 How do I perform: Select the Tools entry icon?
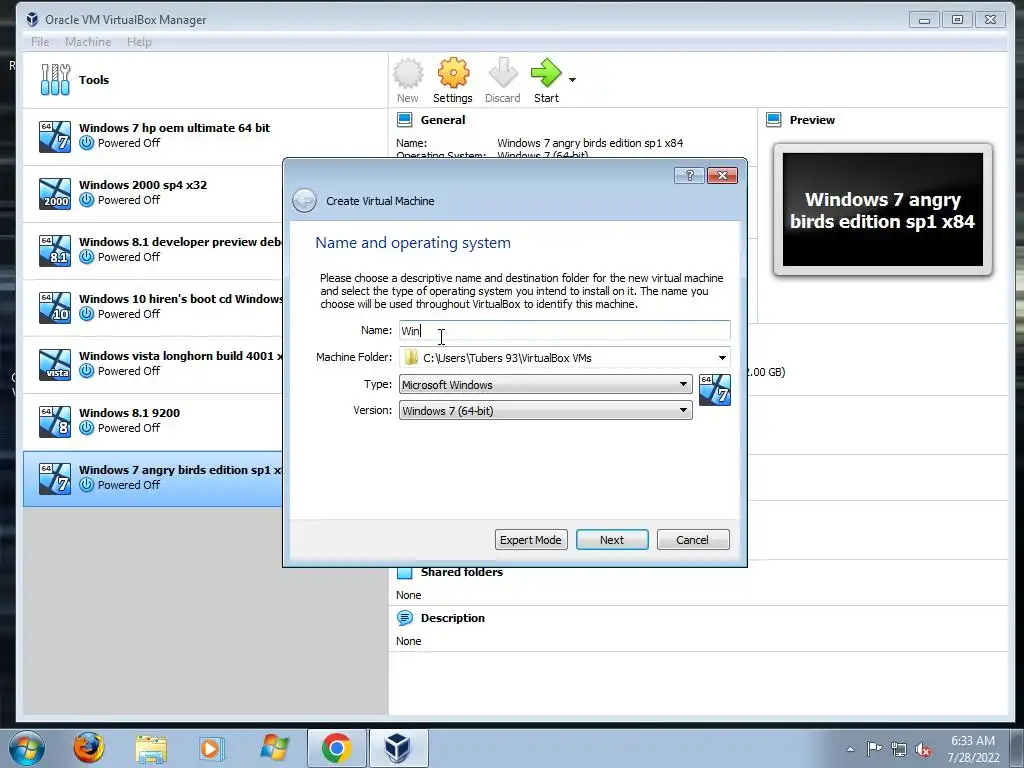[55, 80]
